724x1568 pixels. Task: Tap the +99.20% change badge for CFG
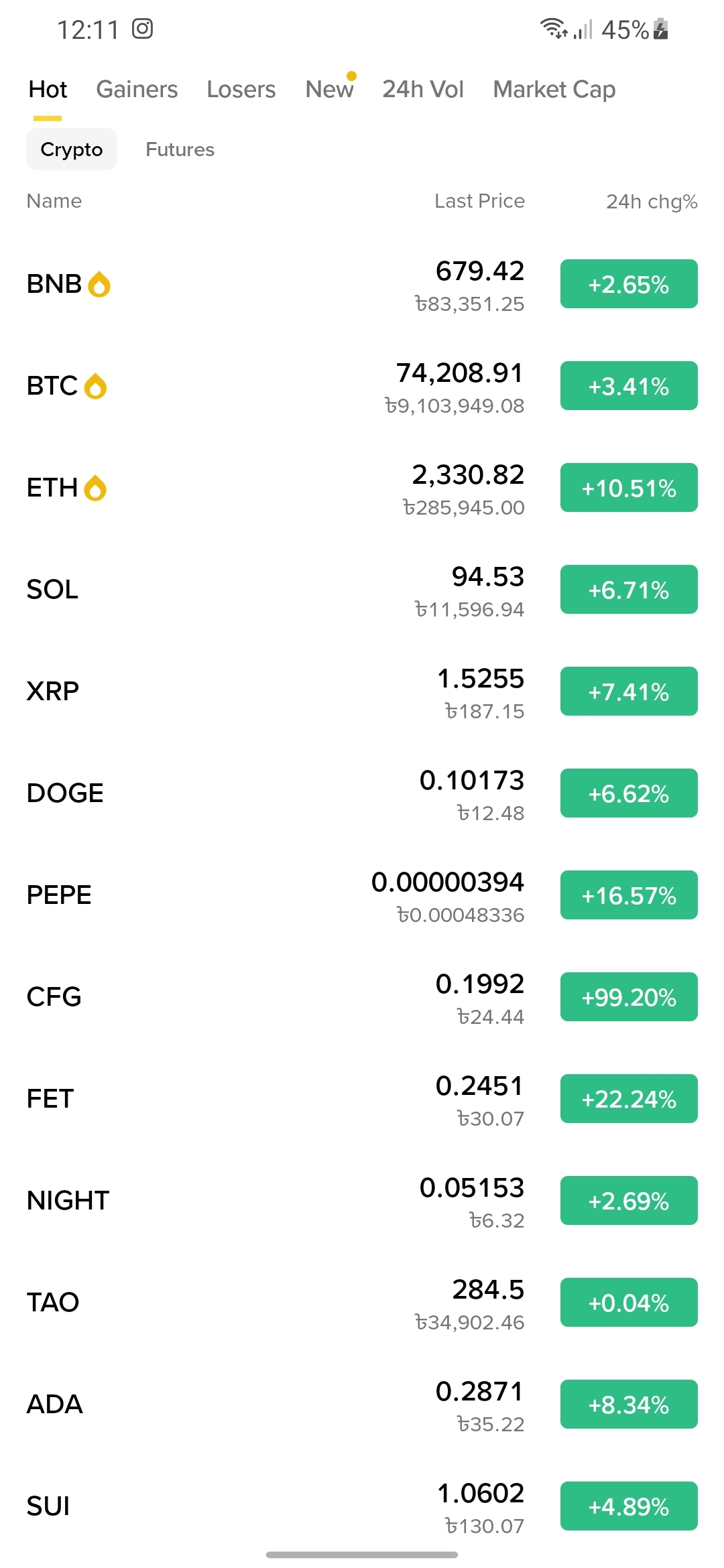[x=629, y=997]
